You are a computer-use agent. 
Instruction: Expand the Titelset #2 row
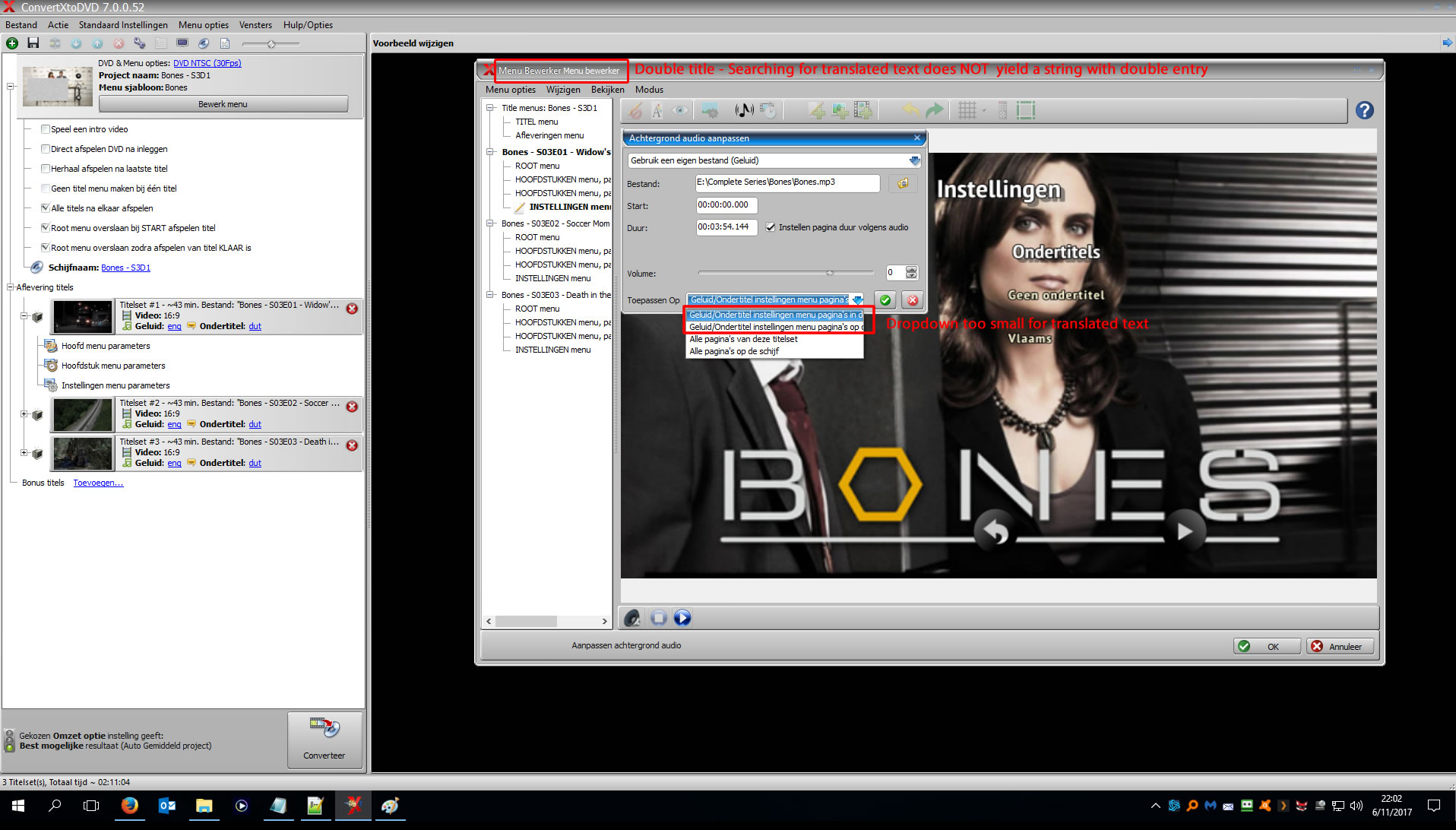pyautogui.click(x=24, y=414)
